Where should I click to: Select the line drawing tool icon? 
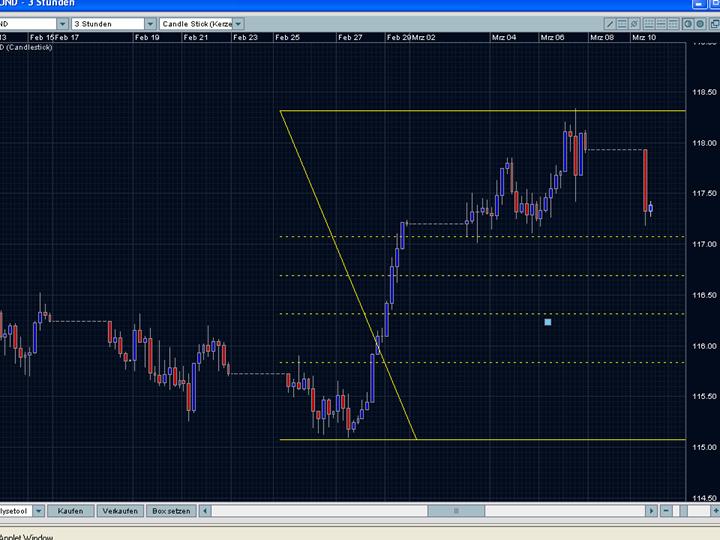pyautogui.click(x=610, y=23)
